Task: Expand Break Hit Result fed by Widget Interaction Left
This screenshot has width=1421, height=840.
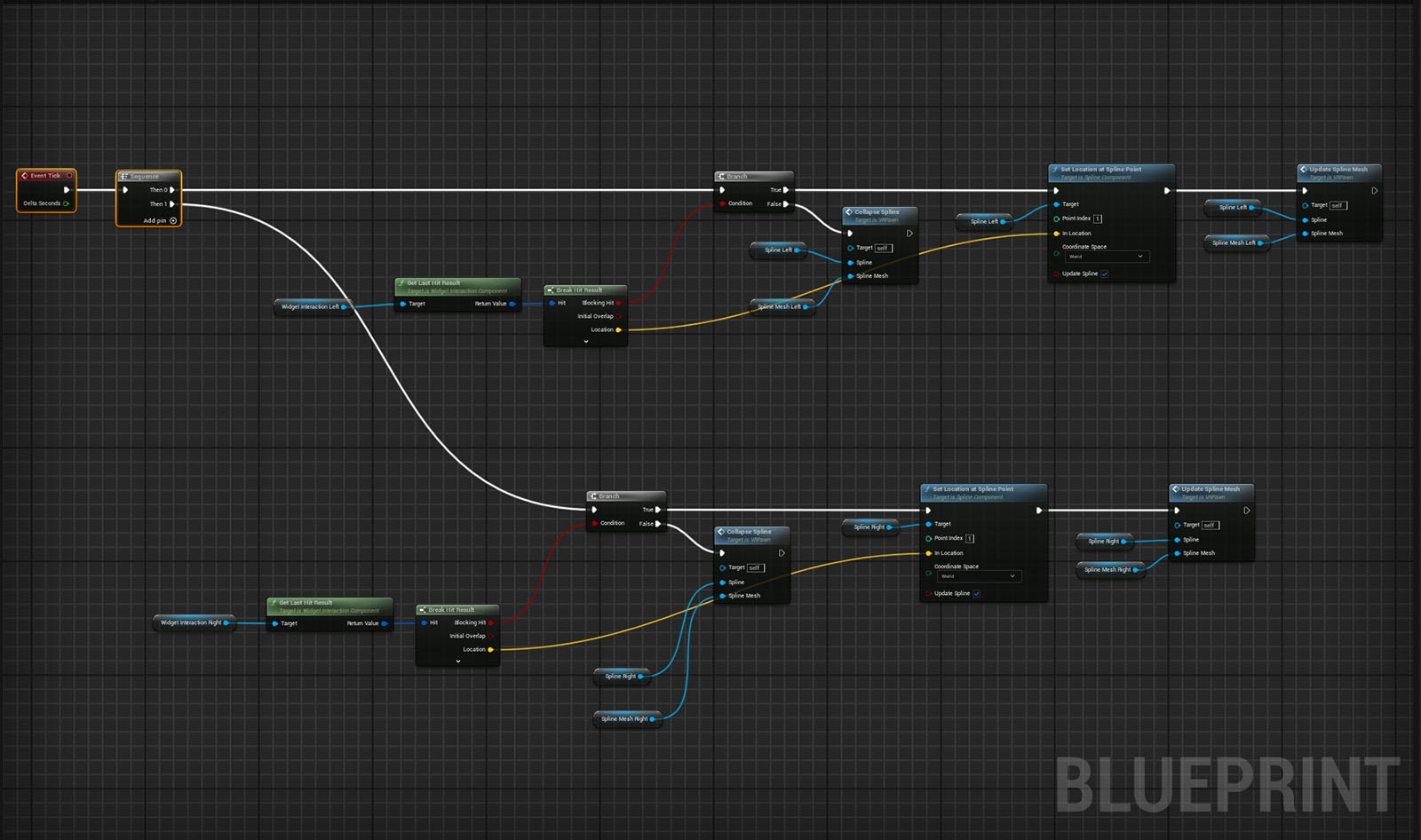Action: point(586,342)
